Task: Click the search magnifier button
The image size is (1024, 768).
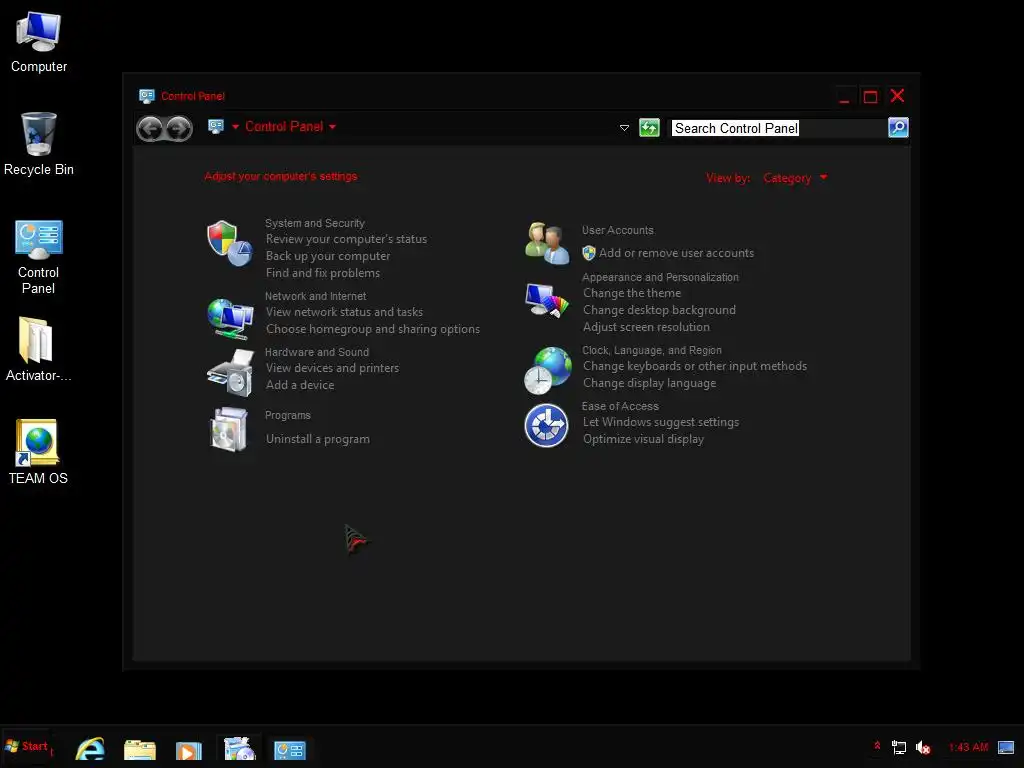Action: (x=898, y=127)
